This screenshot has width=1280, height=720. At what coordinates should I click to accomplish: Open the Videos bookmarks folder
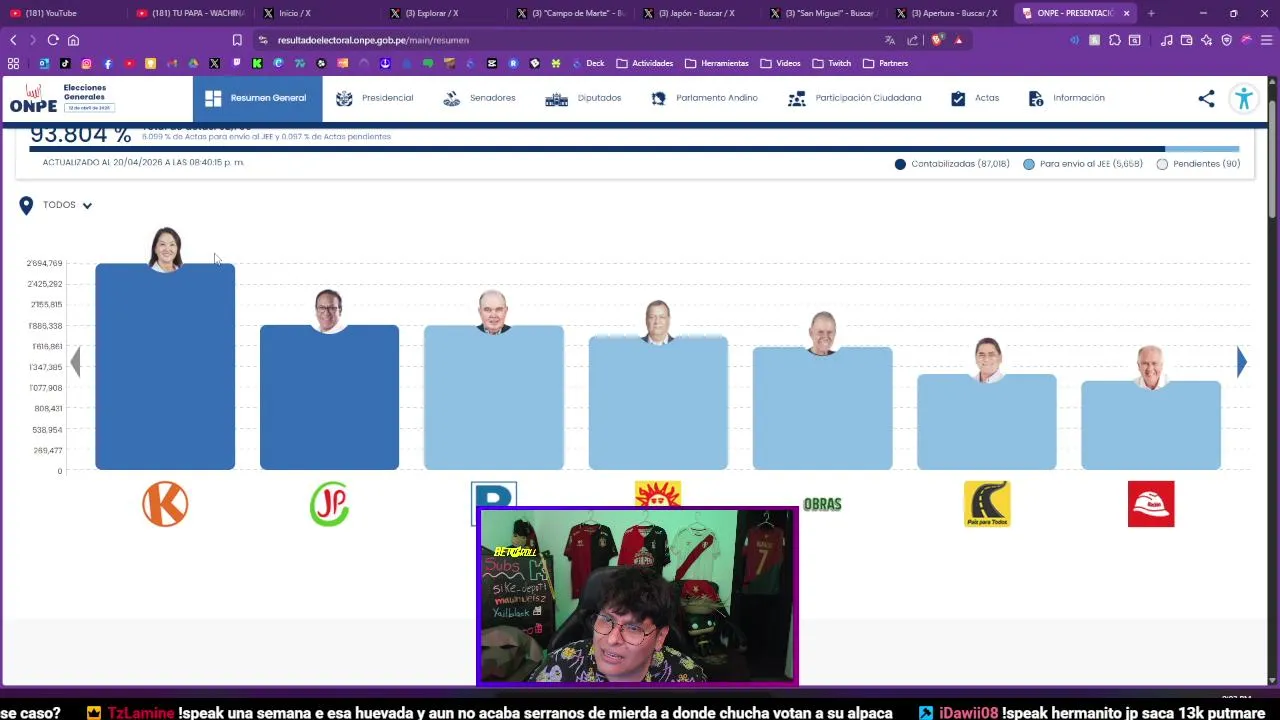point(780,63)
